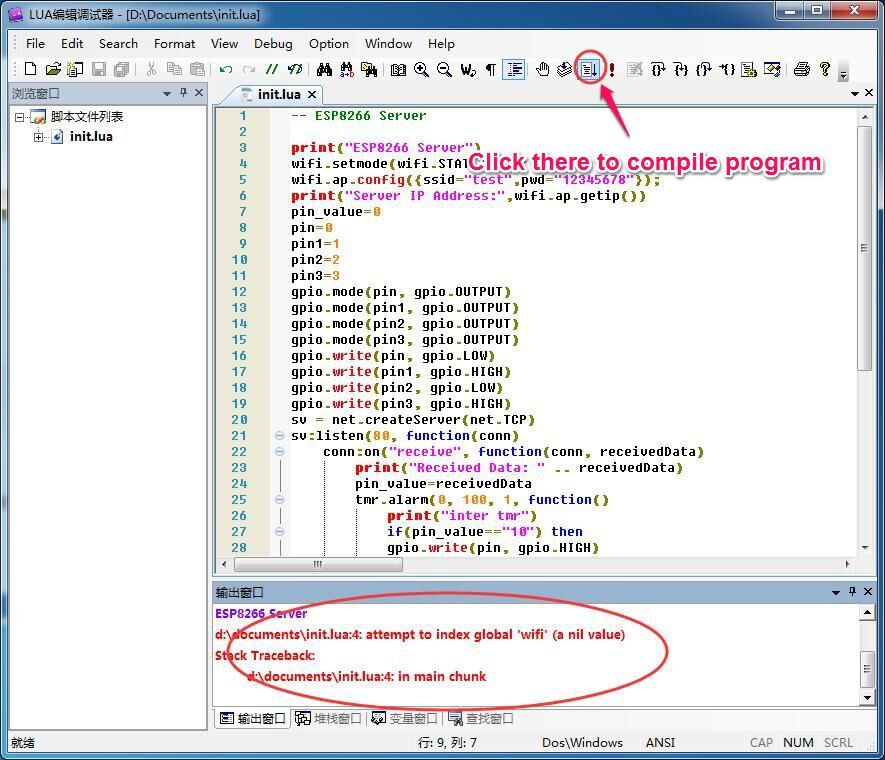The width and height of the screenshot is (885, 760).
Task: Toggle paragraph marks with the pilcrow icon
Action: coord(490,69)
